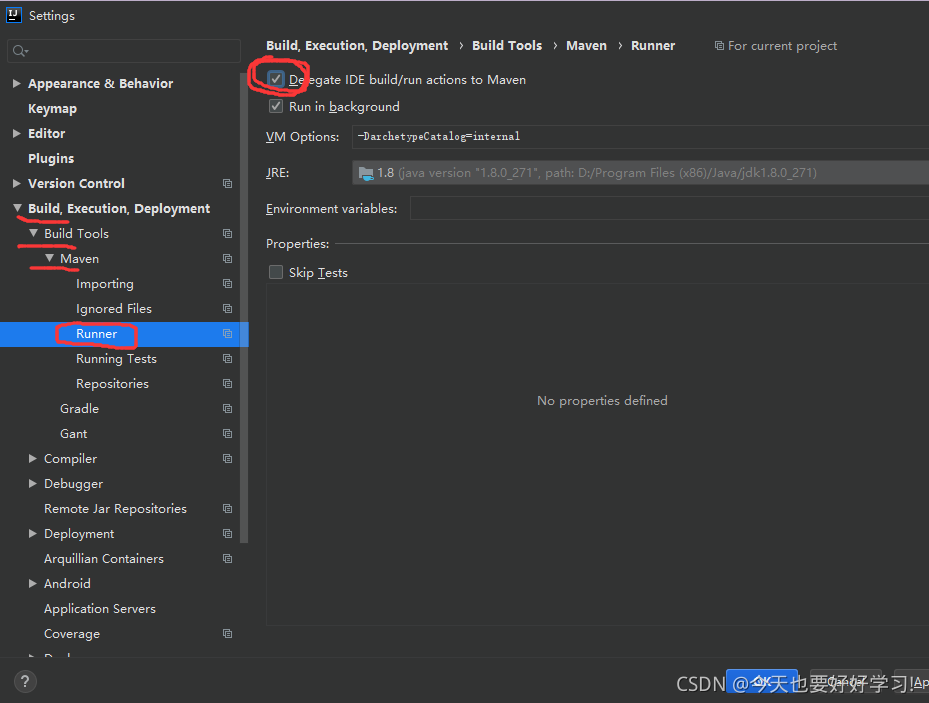Click project-level icon beside Repositories

[228, 383]
